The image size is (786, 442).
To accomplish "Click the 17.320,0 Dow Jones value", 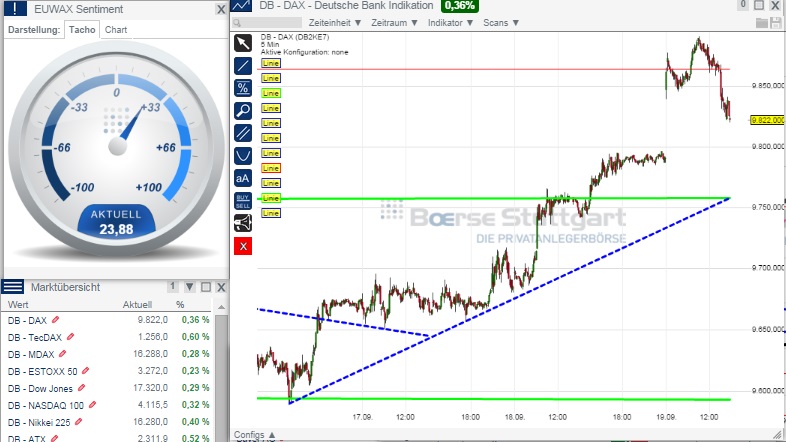I will click(150, 388).
